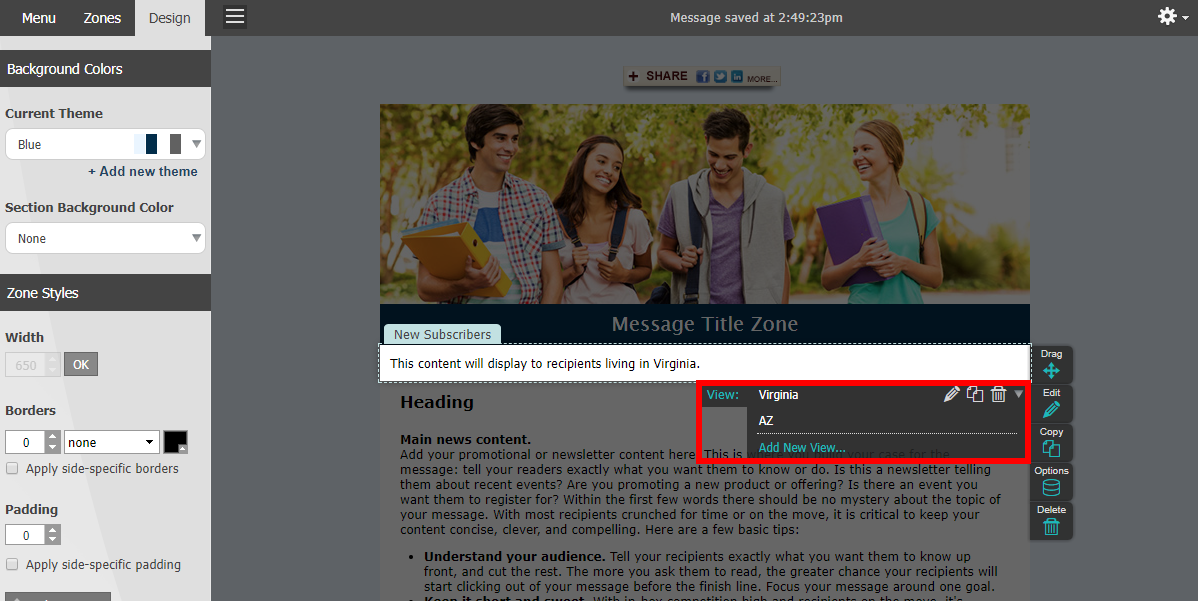Open zone Options database icon
Screen dimensions: 1198x601
1051,481
